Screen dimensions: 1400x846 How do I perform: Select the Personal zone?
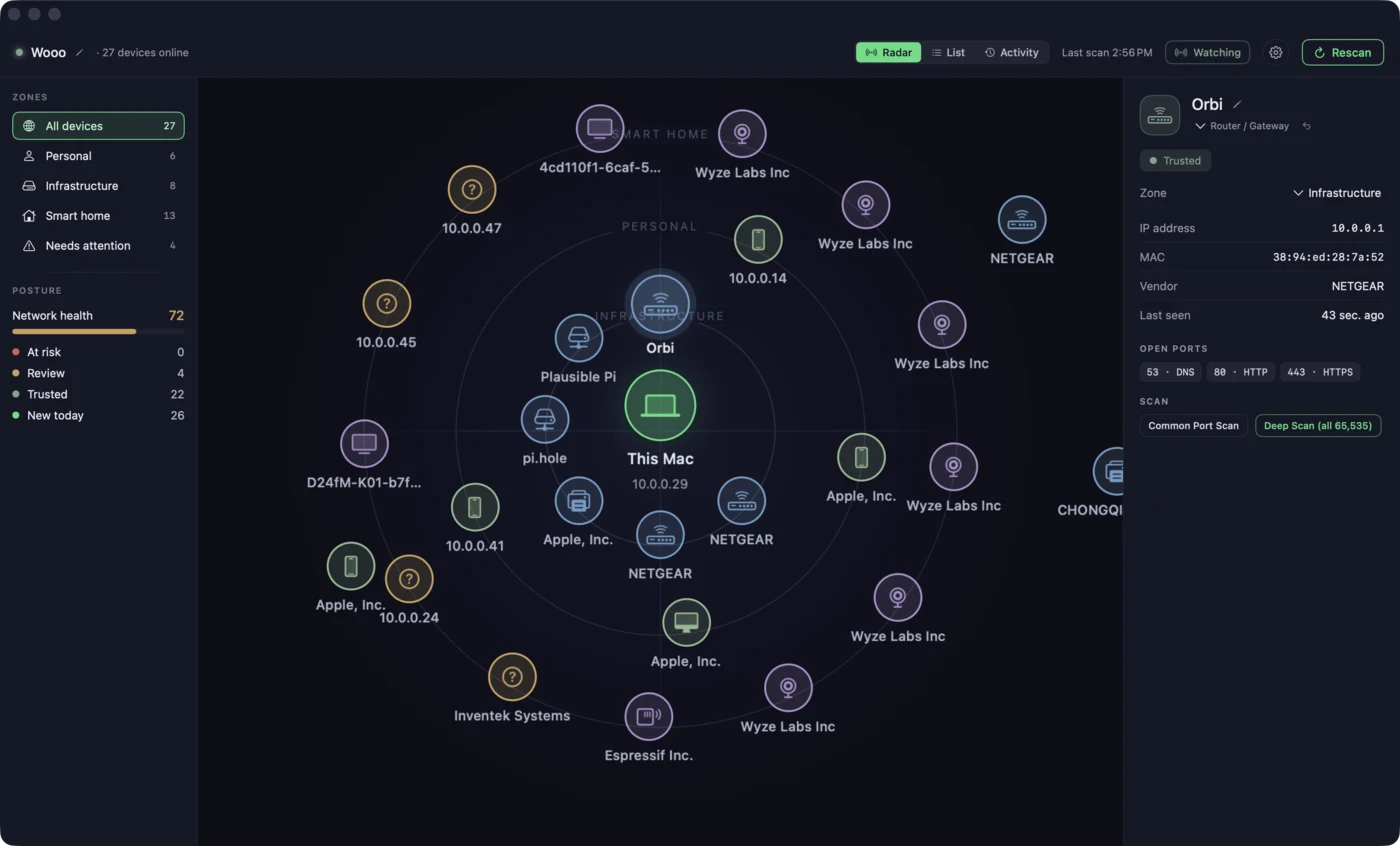(x=98, y=156)
